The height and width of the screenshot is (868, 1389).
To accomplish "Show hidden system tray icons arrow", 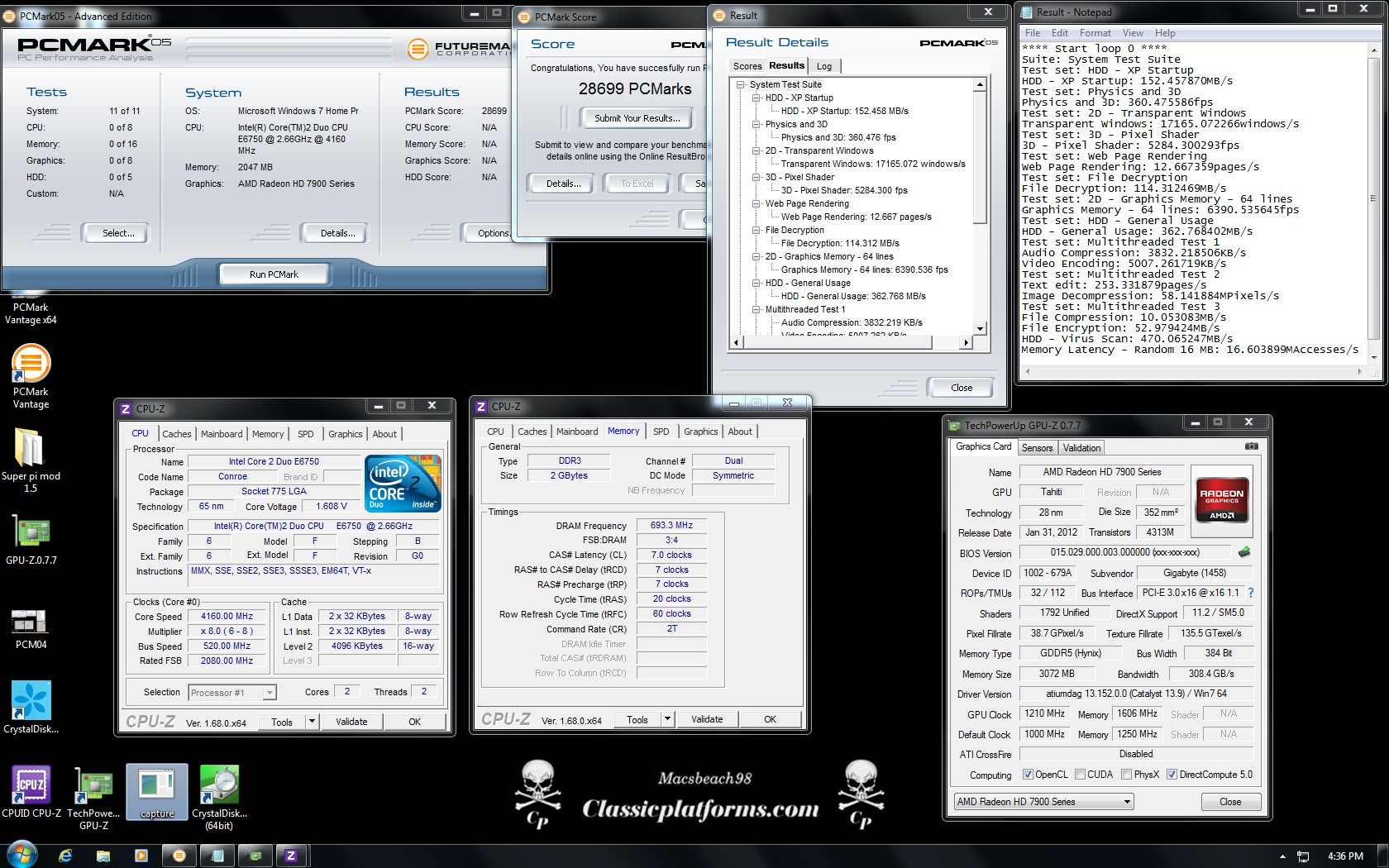I will [1282, 856].
